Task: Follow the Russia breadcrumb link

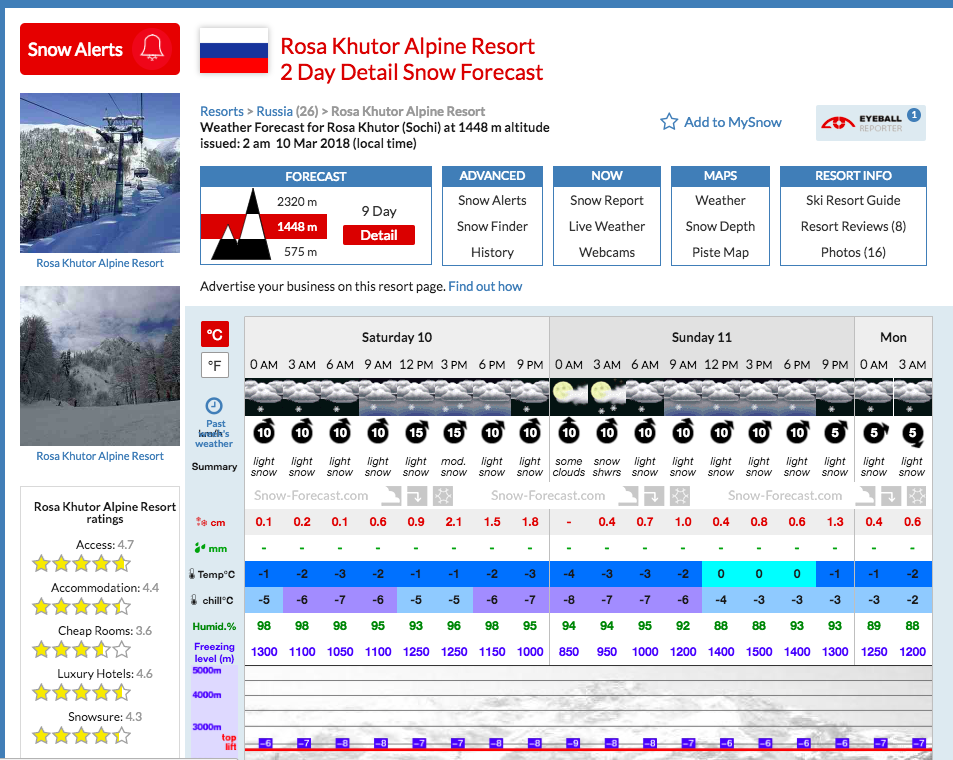Action: click(x=274, y=111)
